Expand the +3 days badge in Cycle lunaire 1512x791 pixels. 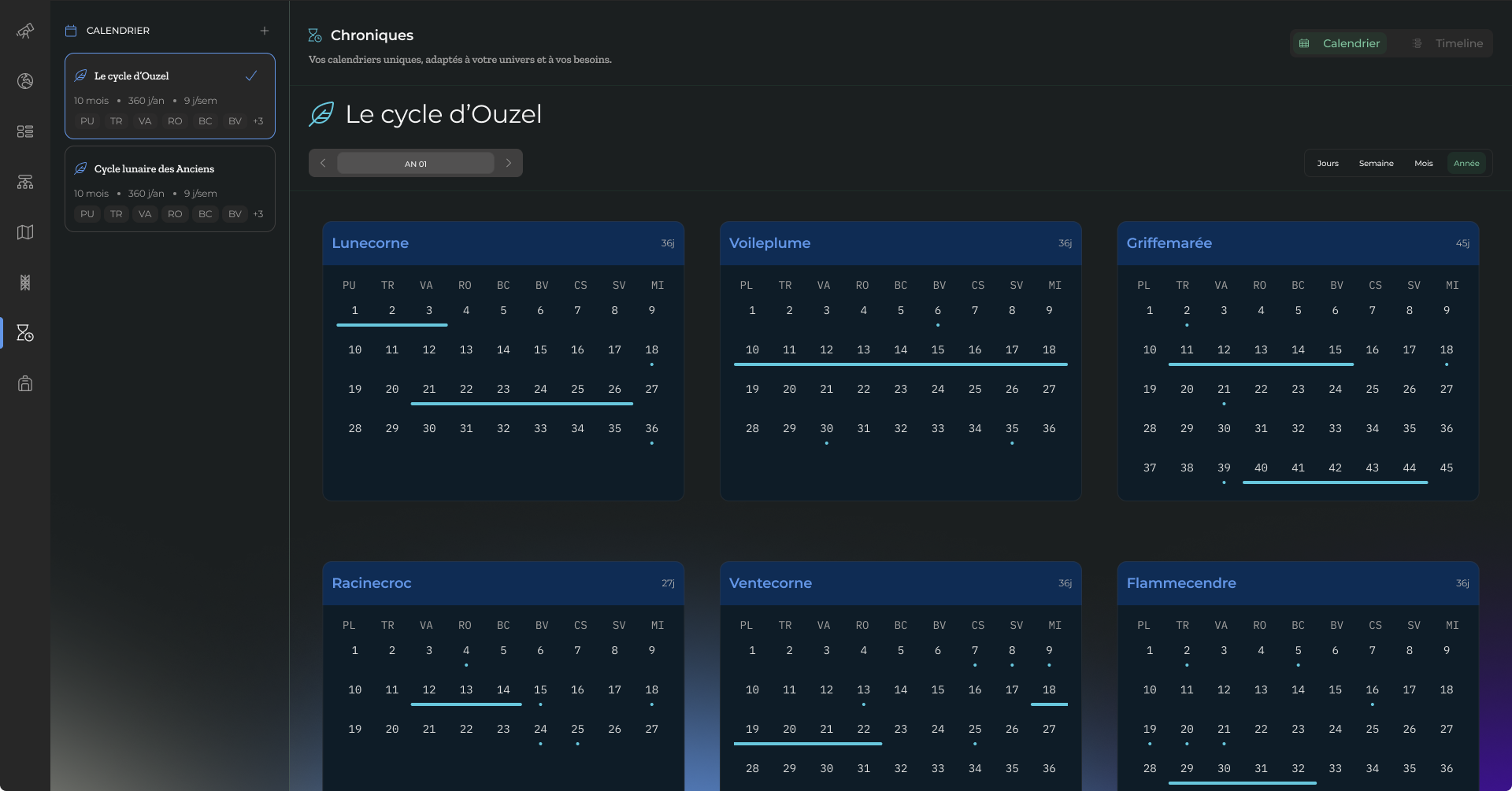(x=258, y=214)
